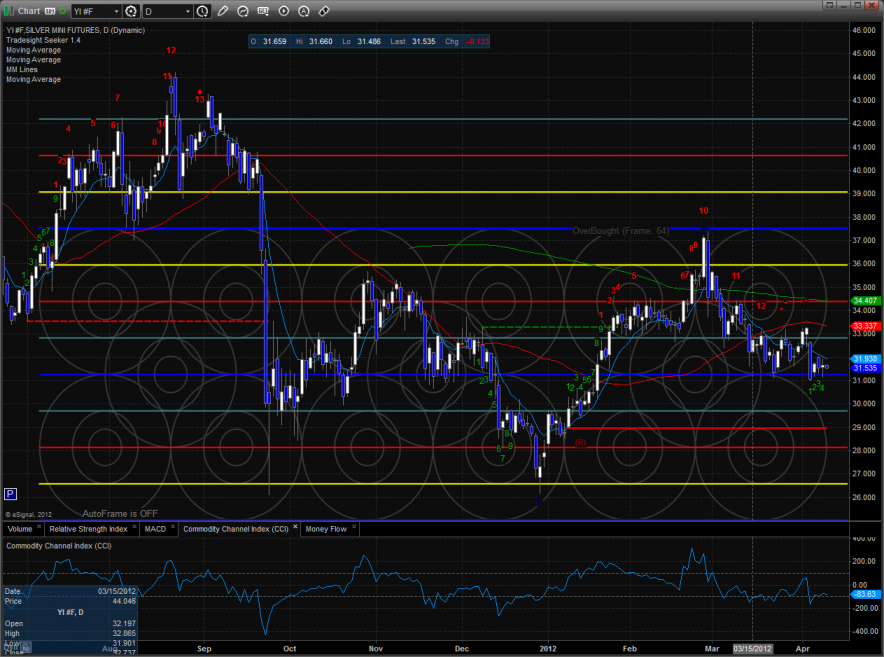
Task: Click the circled A alerts icon
Action: [303, 12]
